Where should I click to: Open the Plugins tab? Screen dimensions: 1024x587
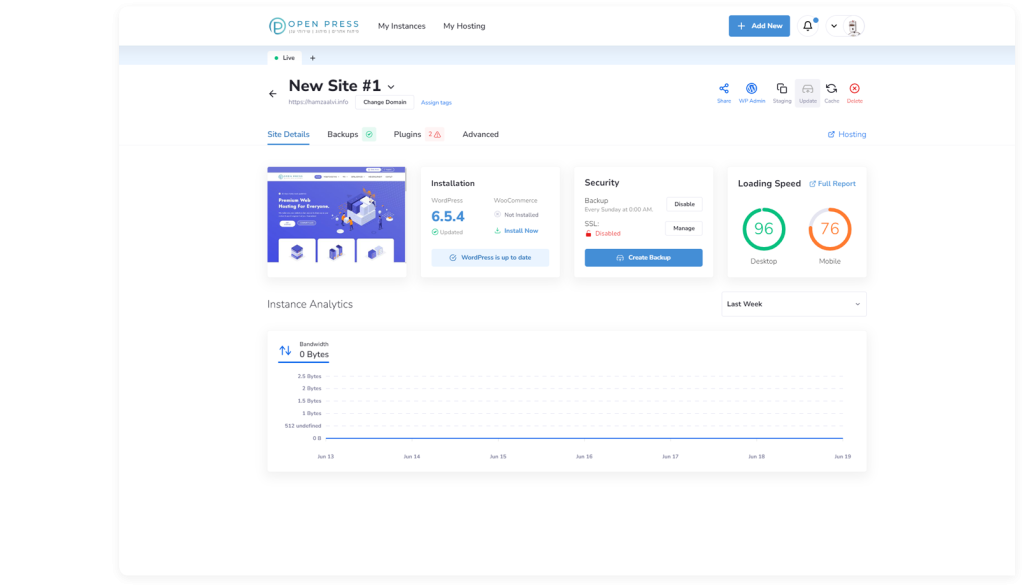(x=407, y=134)
